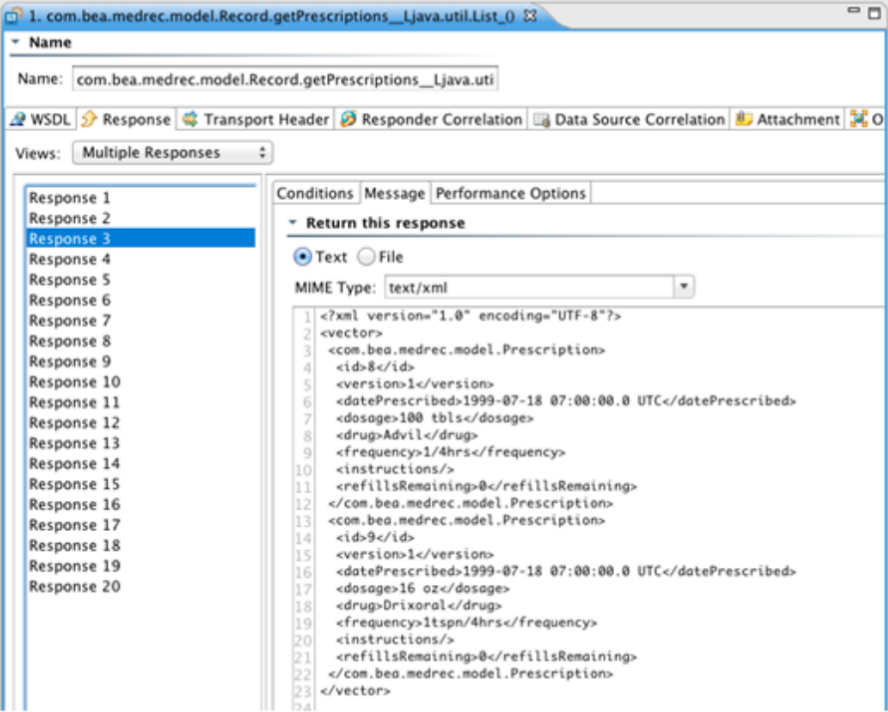Select Response 8 in the list
888x712 pixels.
tap(141, 341)
